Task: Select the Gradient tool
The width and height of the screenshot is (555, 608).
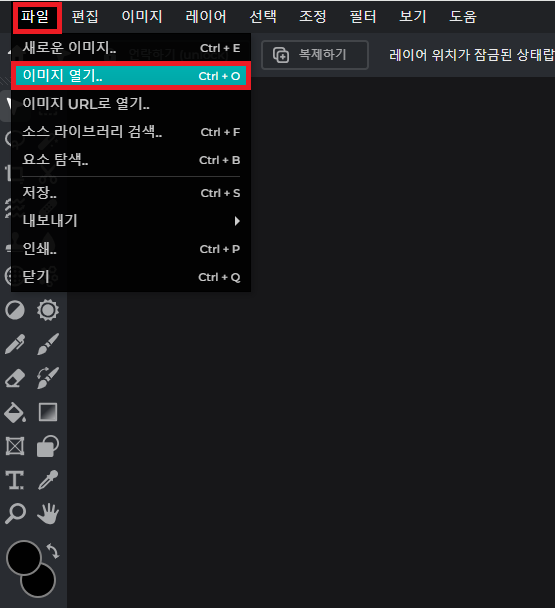Action: coord(48,412)
